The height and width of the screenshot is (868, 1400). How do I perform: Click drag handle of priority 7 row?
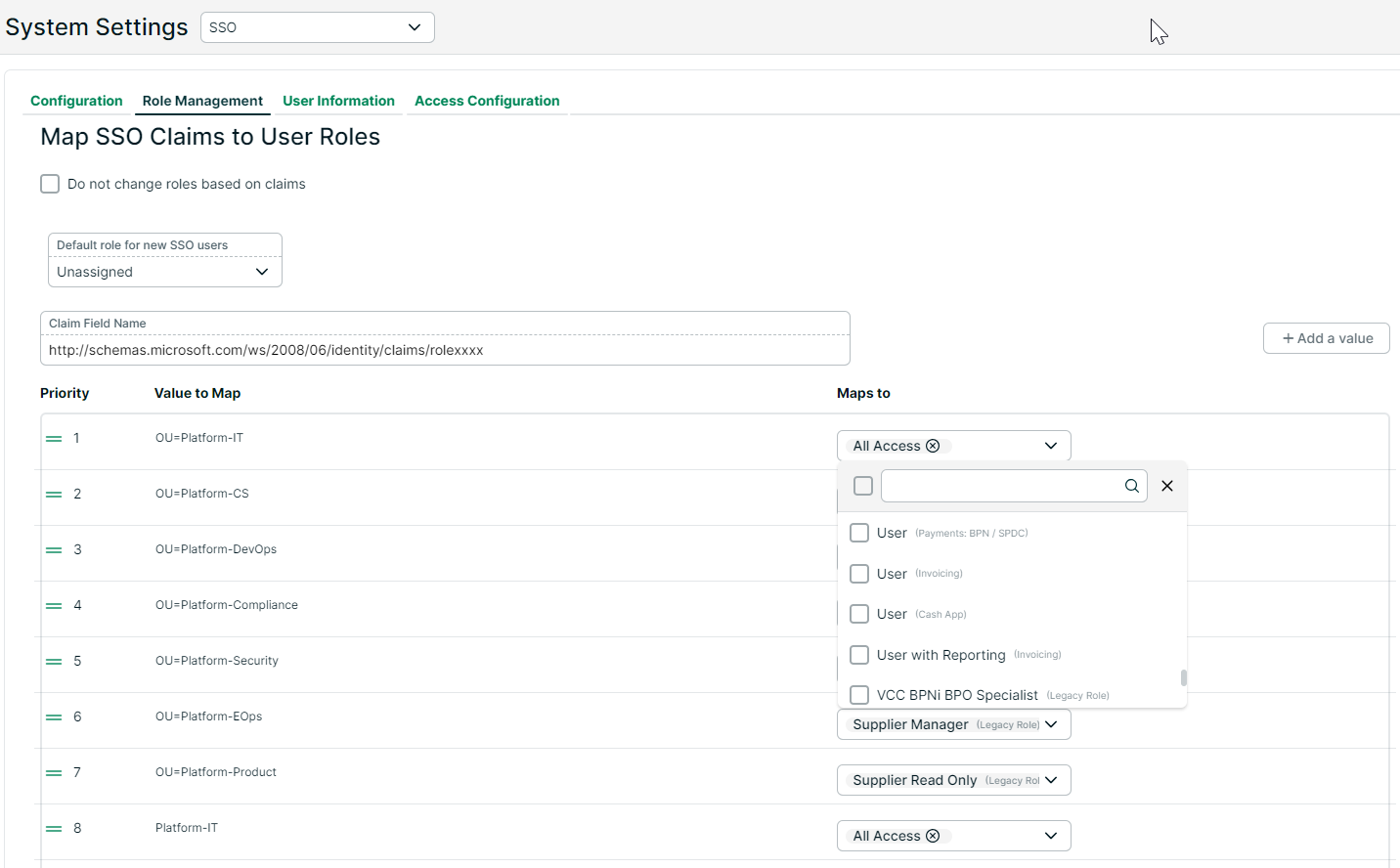pos(54,773)
